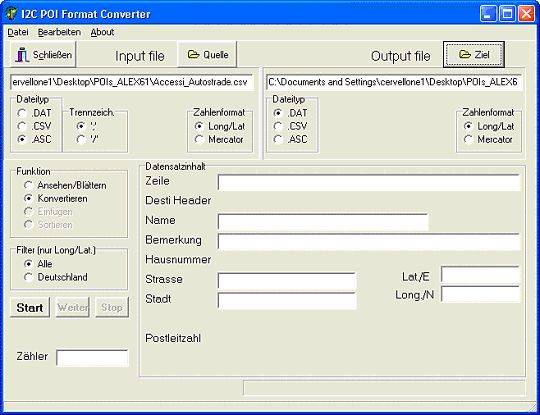Open the Datei menu

click(18, 32)
